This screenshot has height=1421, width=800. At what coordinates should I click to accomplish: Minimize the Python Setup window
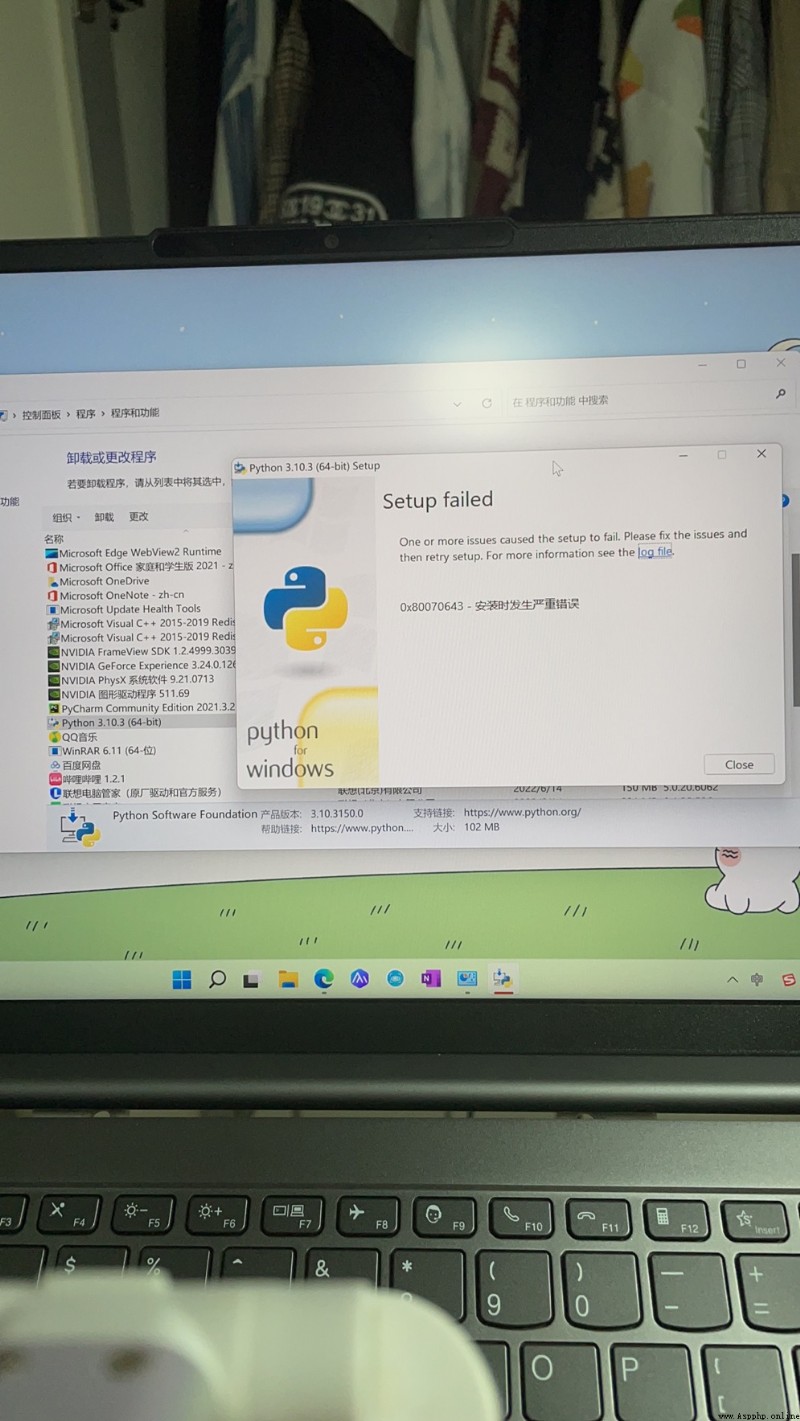[x=684, y=455]
